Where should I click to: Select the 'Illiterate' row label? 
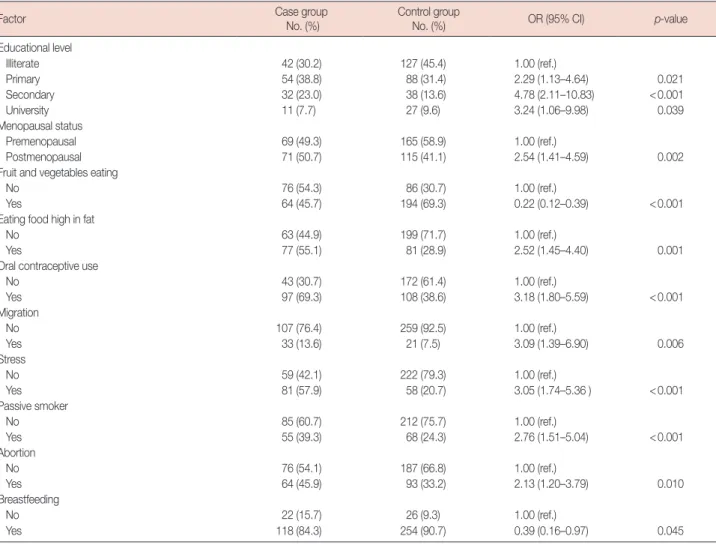[x=22, y=63]
